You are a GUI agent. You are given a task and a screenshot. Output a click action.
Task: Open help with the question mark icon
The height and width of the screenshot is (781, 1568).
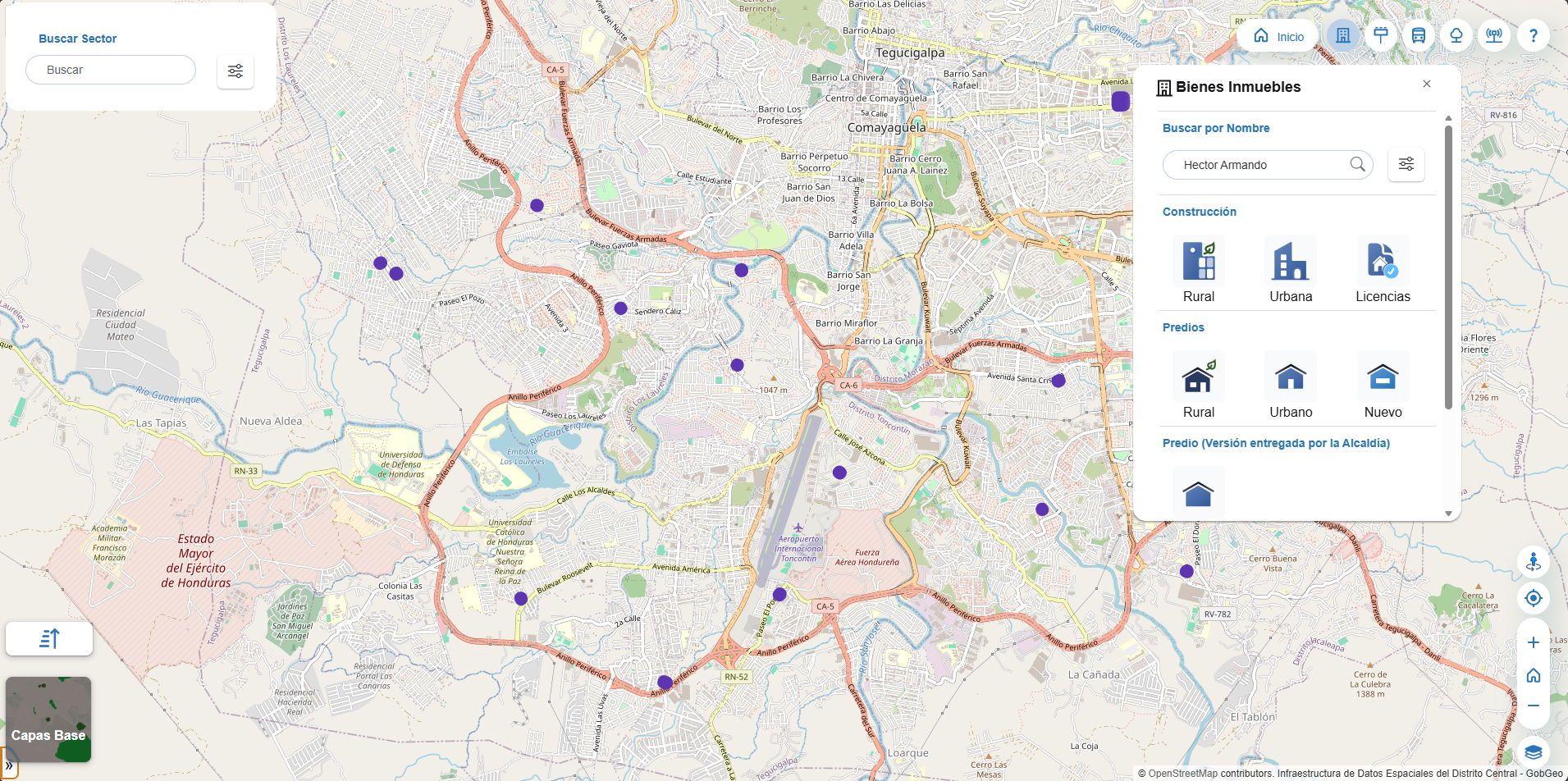click(x=1533, y=35)
